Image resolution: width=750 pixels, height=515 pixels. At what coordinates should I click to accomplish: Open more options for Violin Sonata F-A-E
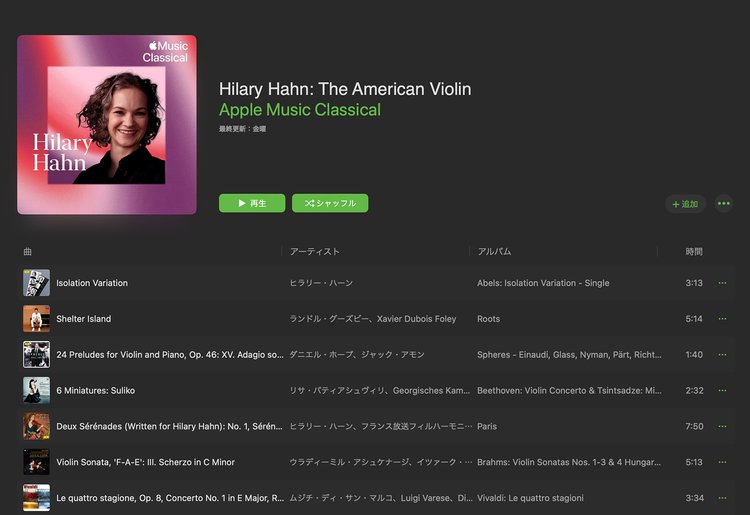coord(722,462)
